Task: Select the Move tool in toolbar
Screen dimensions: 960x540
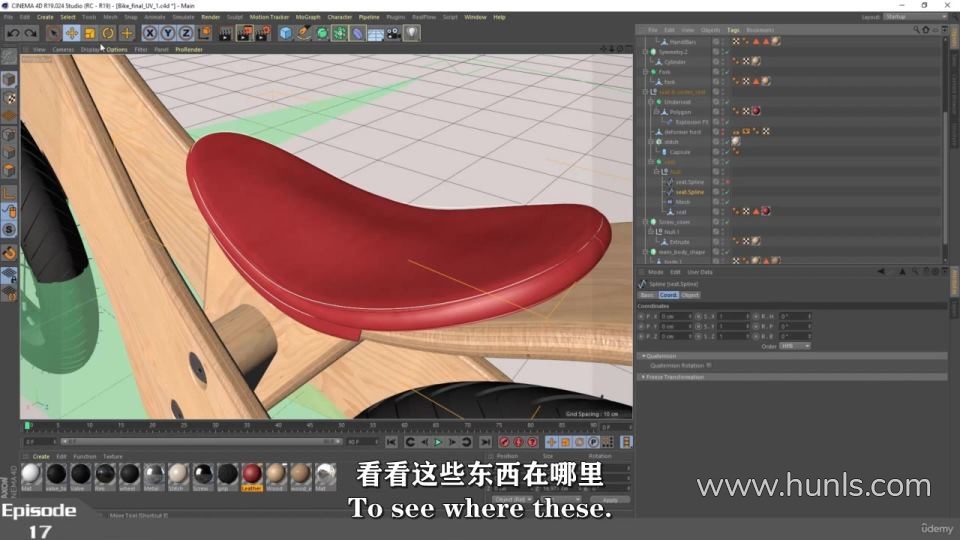Action: tap(71, 33)
